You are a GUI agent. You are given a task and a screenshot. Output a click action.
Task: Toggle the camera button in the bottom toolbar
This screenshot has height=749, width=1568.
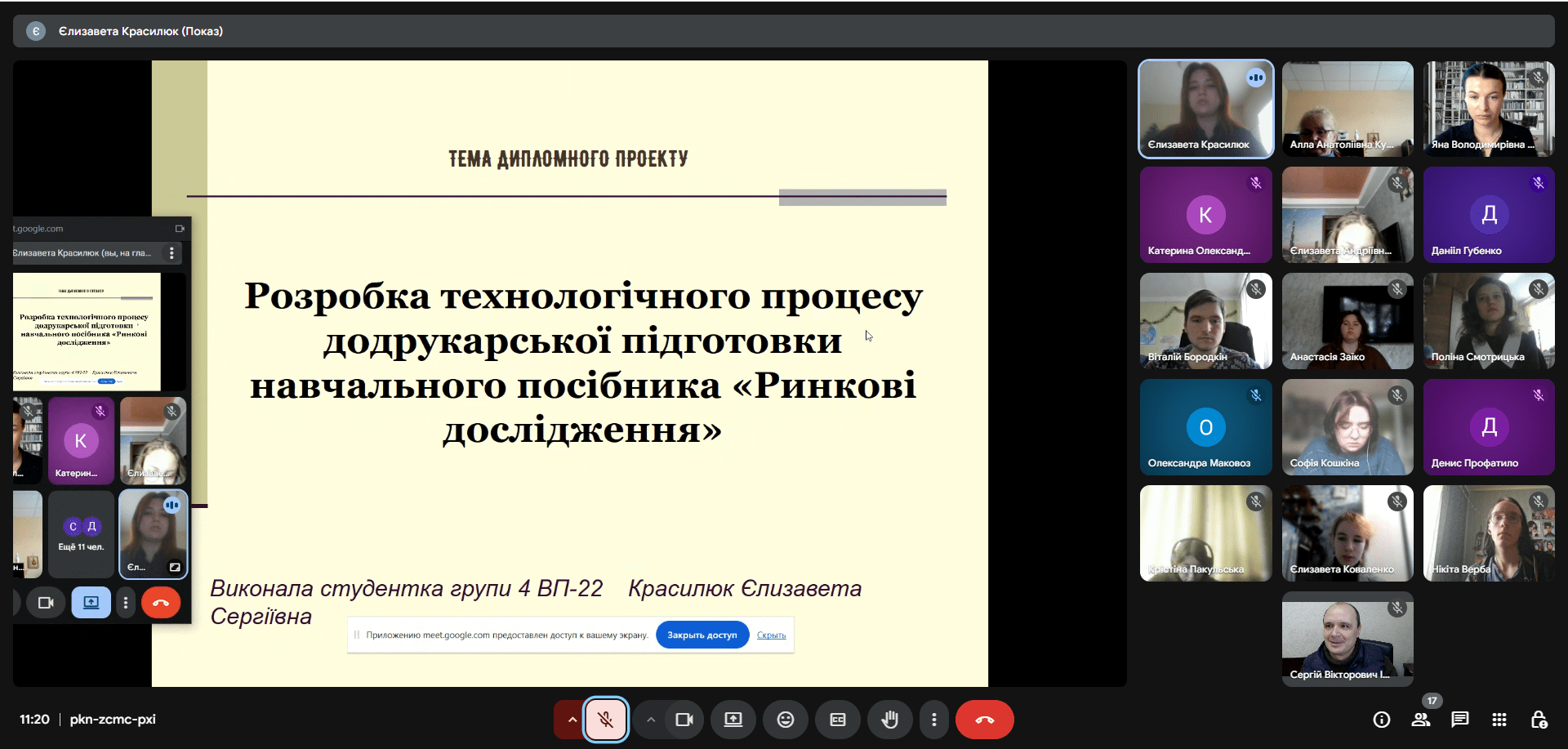[x=684, y=720]
